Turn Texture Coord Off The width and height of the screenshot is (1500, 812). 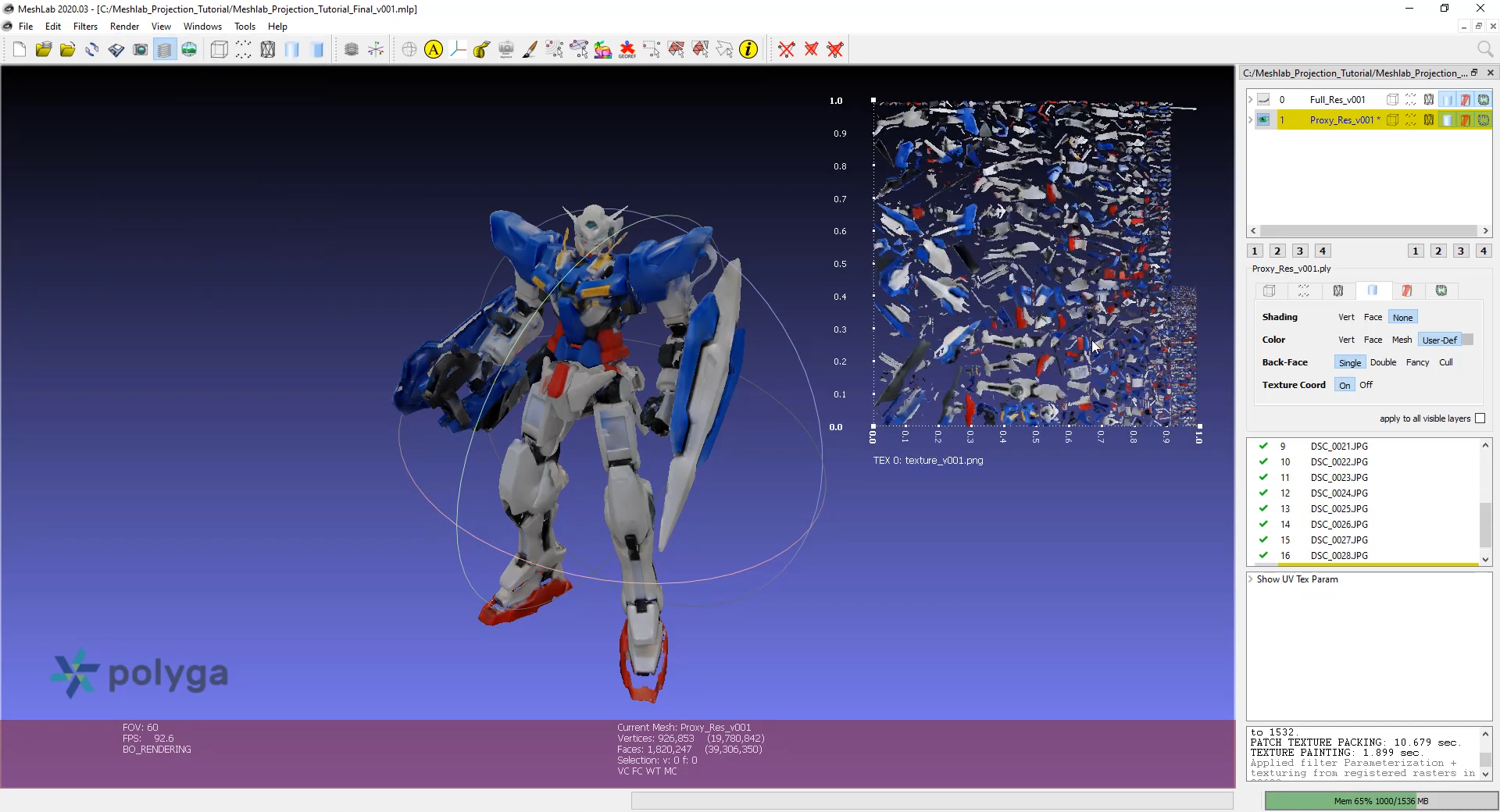(1366, 385)
